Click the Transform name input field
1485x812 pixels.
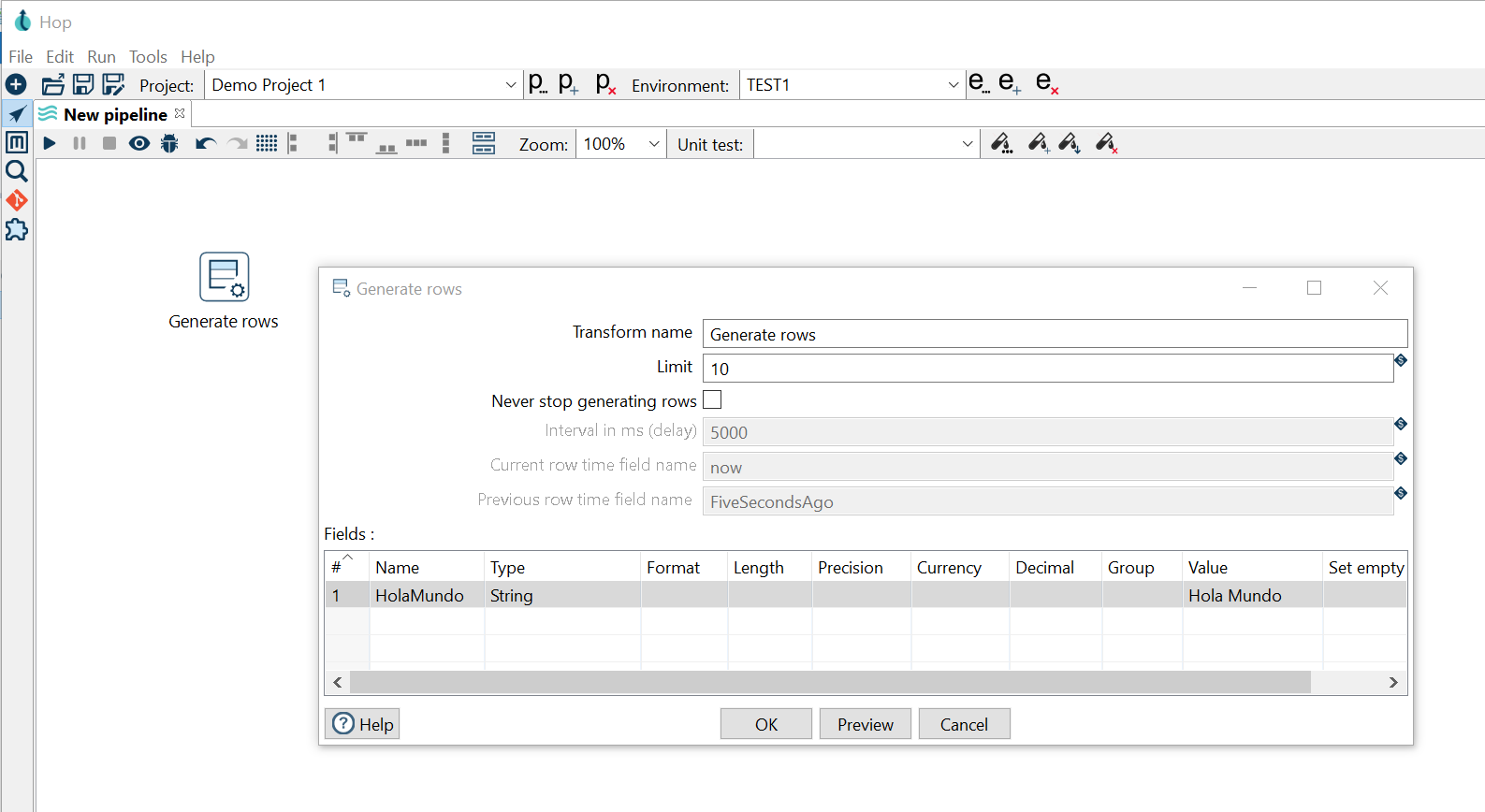point(1055,334)
